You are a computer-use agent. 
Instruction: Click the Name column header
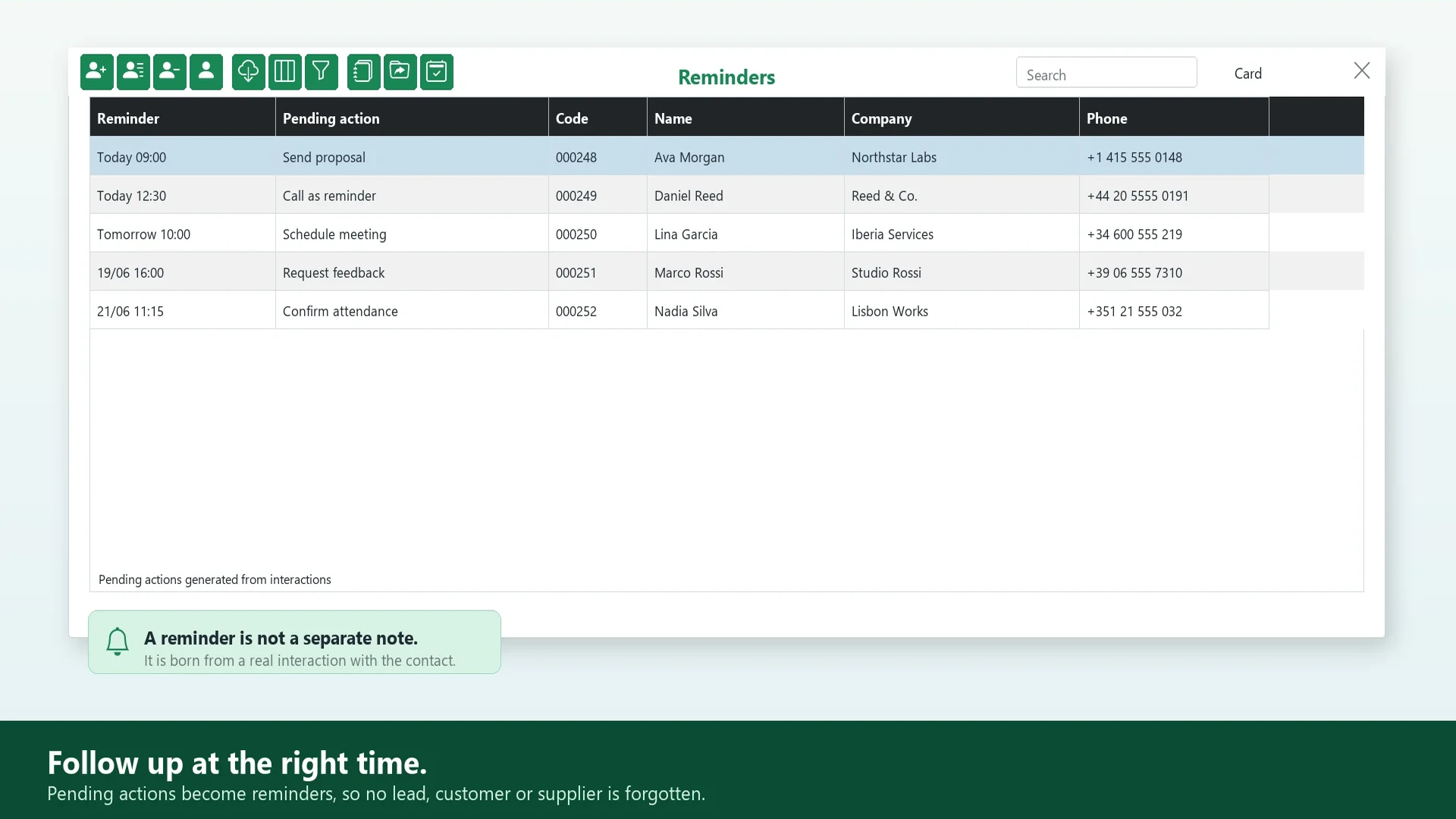click(x=745, y=118)
